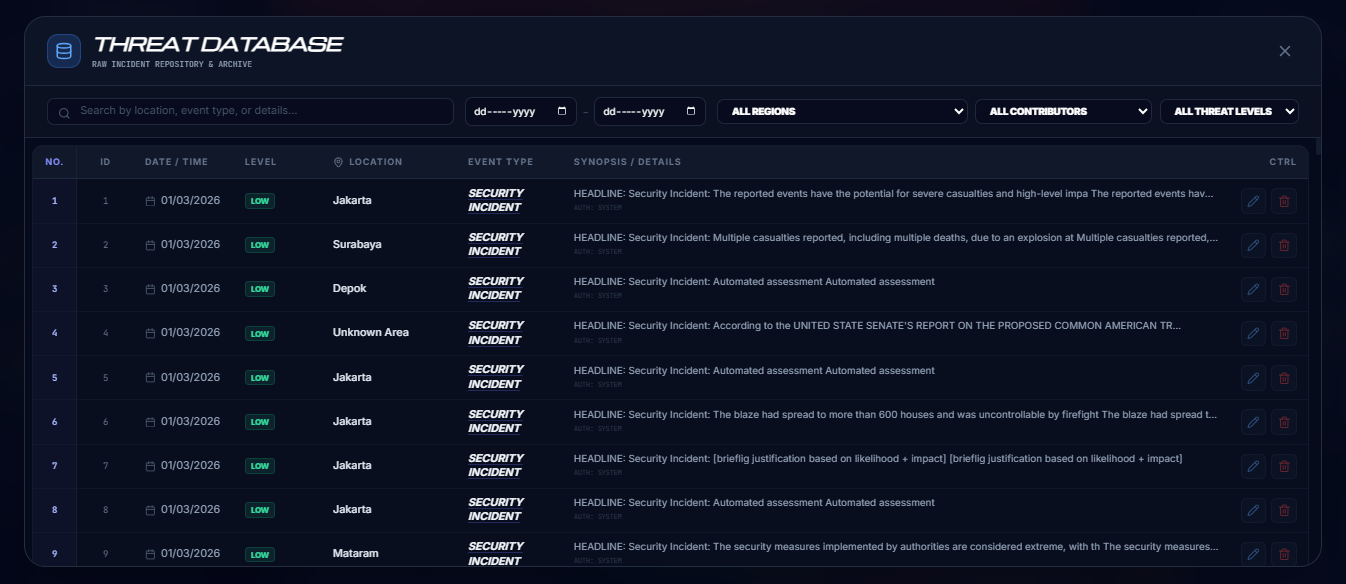Image resolution: width=1346 pixels, height=584 pixels.
Task: Open the brieflig justification synopsis
Action: coord(878,459)
